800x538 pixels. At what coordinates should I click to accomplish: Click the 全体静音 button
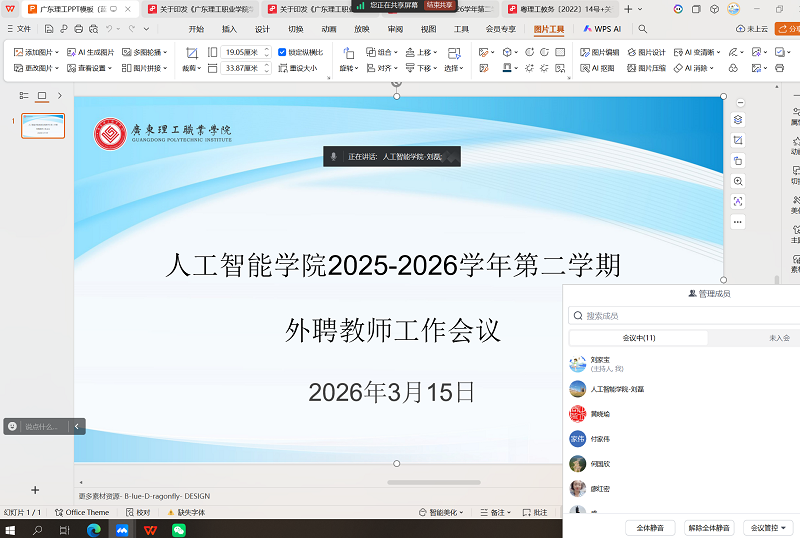coord(650,527)
